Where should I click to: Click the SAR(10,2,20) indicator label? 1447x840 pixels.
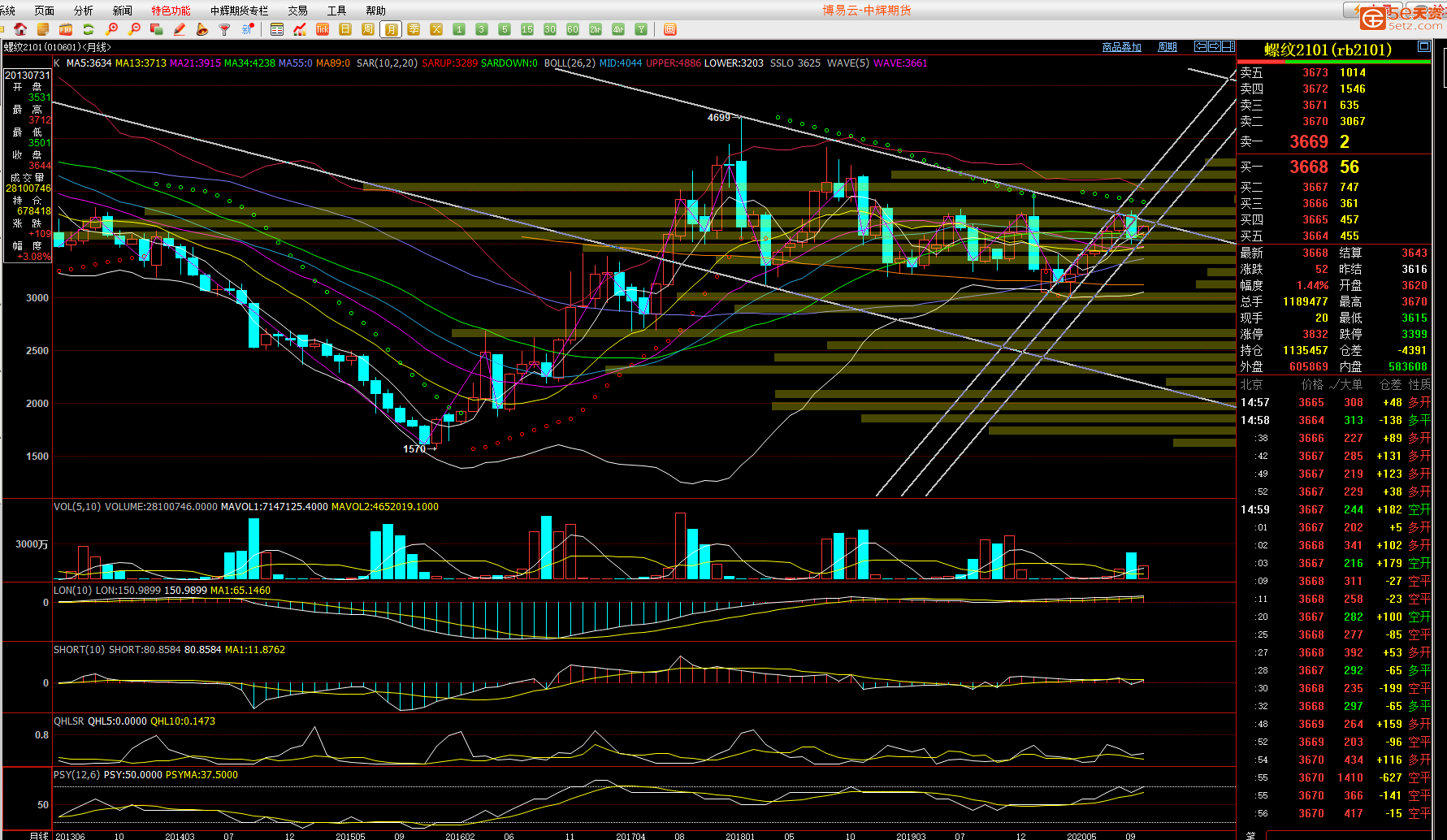[x=387, y=63]
